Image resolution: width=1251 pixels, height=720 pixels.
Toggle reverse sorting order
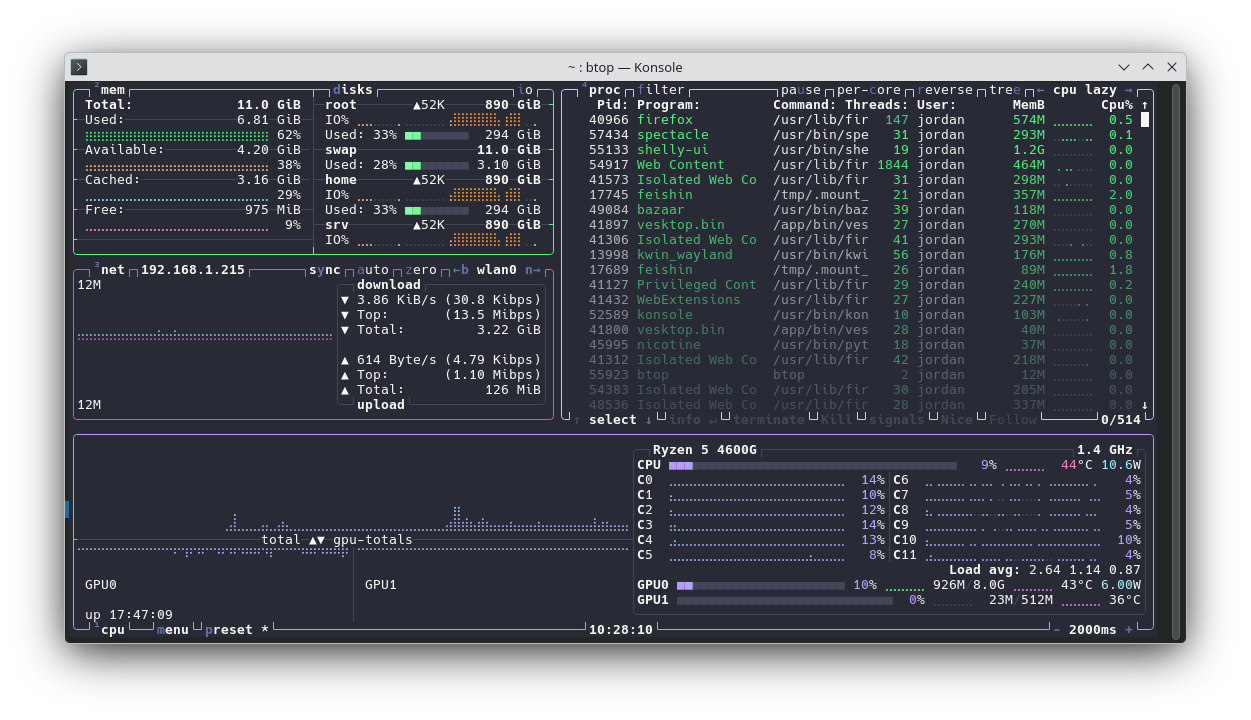click(945, 90)
